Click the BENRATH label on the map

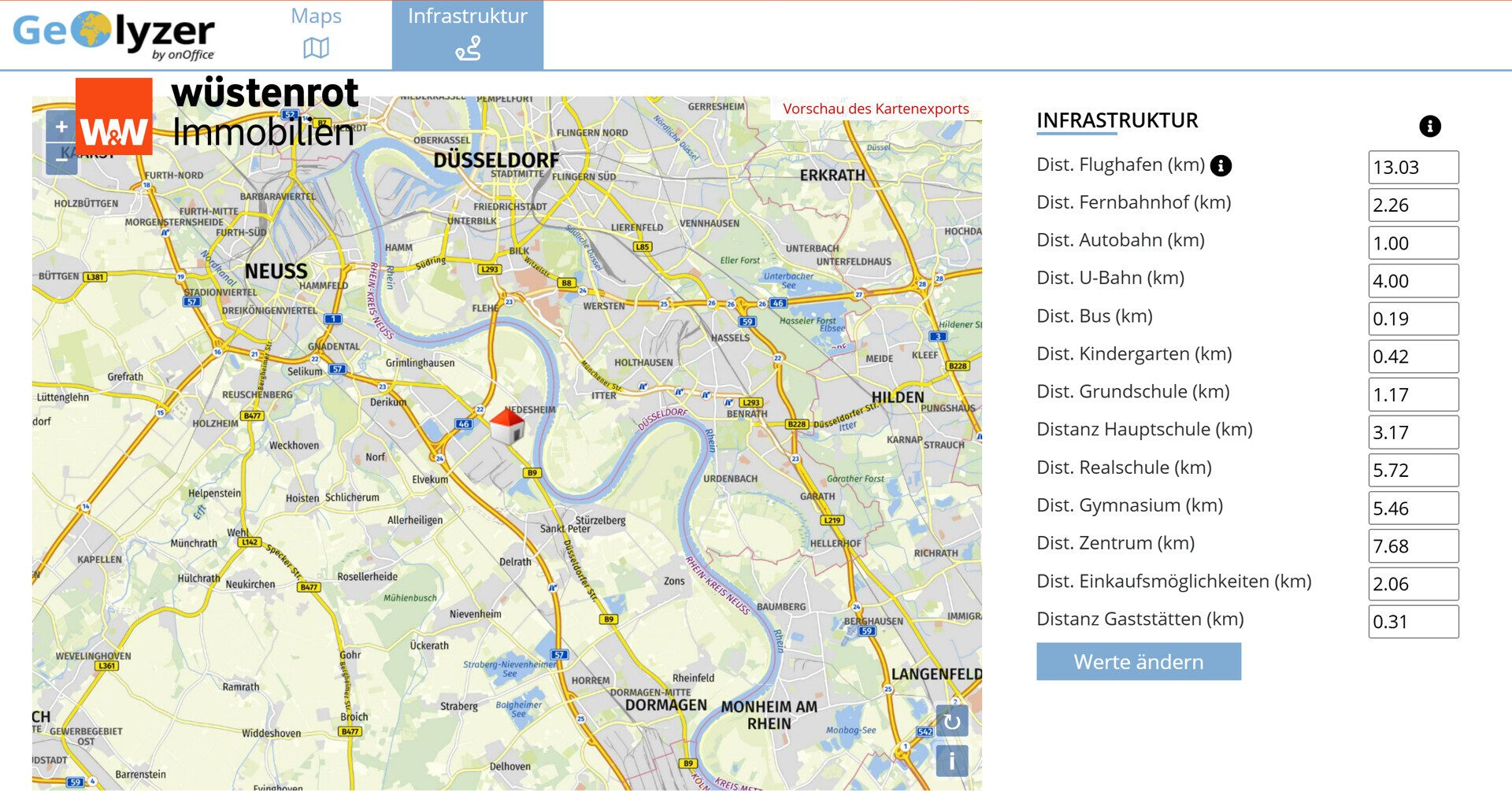[747, 413]
